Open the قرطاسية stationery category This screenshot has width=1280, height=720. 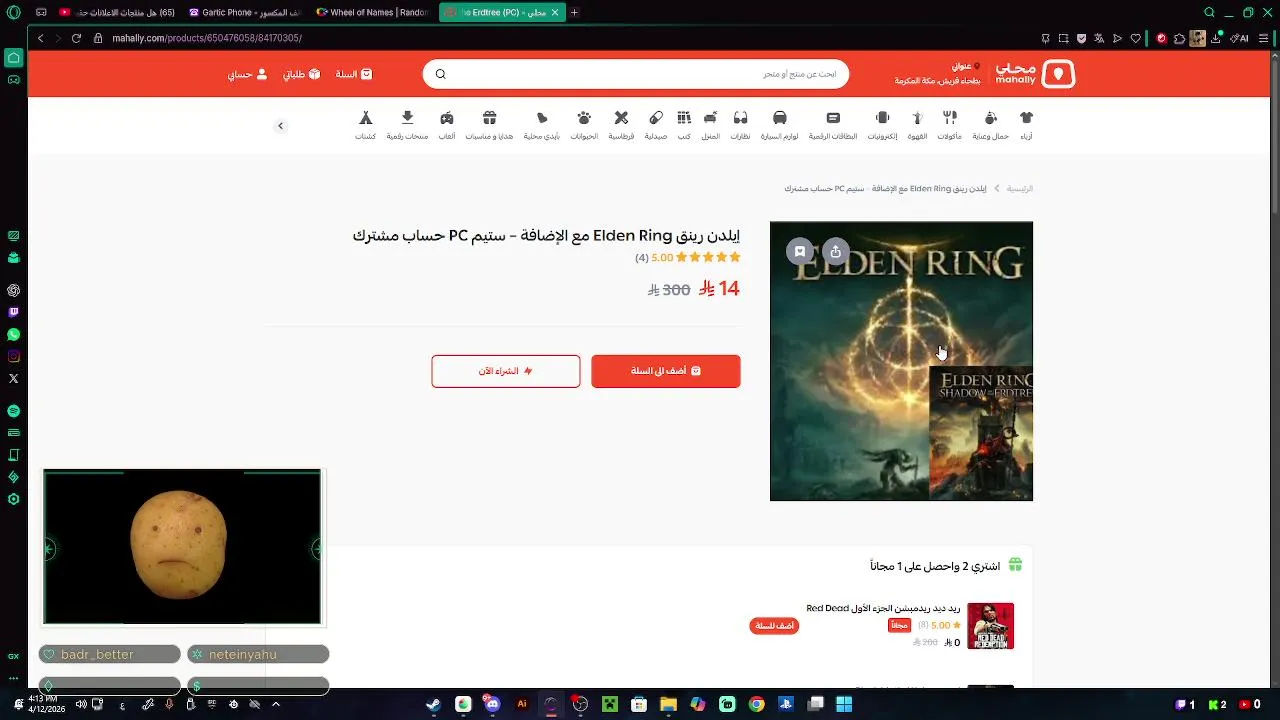pyautogui.click(x=621, y=125)
